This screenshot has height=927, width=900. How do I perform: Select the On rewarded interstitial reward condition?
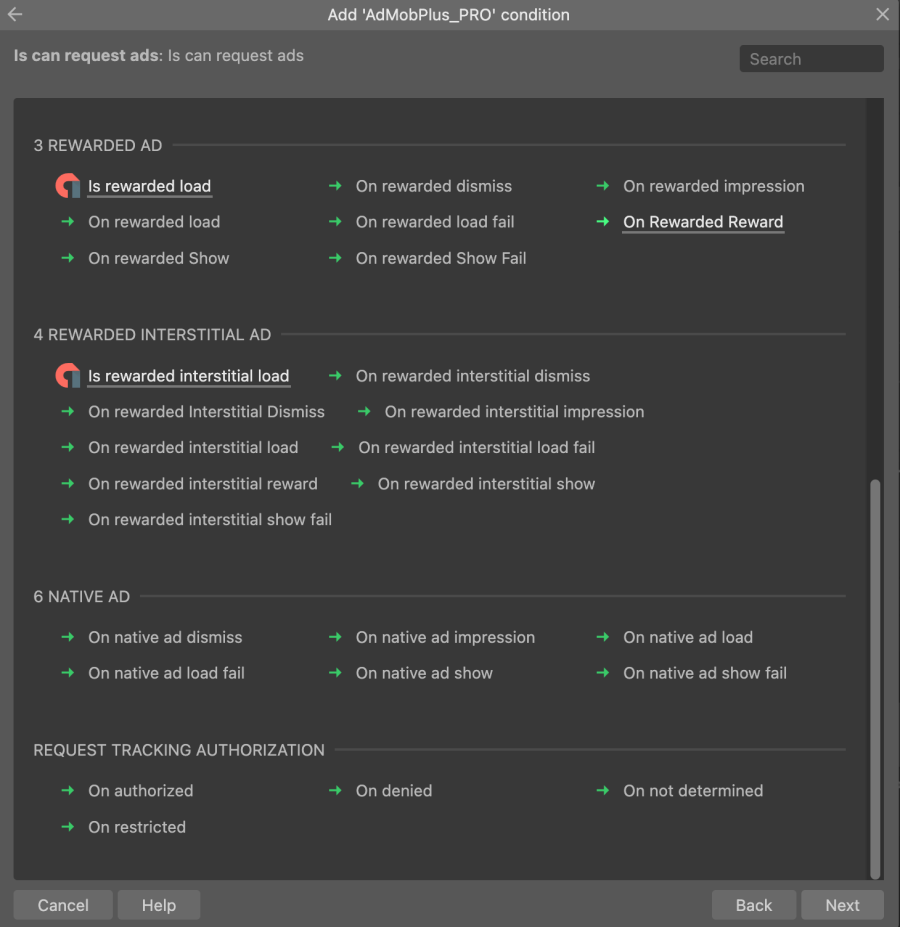203,483
